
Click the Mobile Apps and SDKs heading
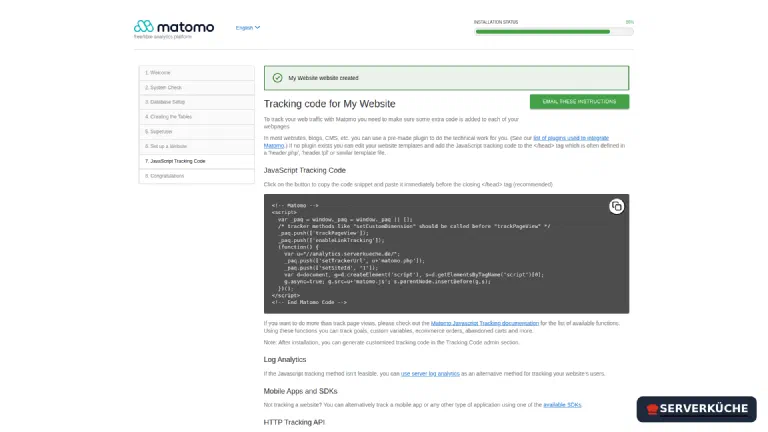(300, 391)
